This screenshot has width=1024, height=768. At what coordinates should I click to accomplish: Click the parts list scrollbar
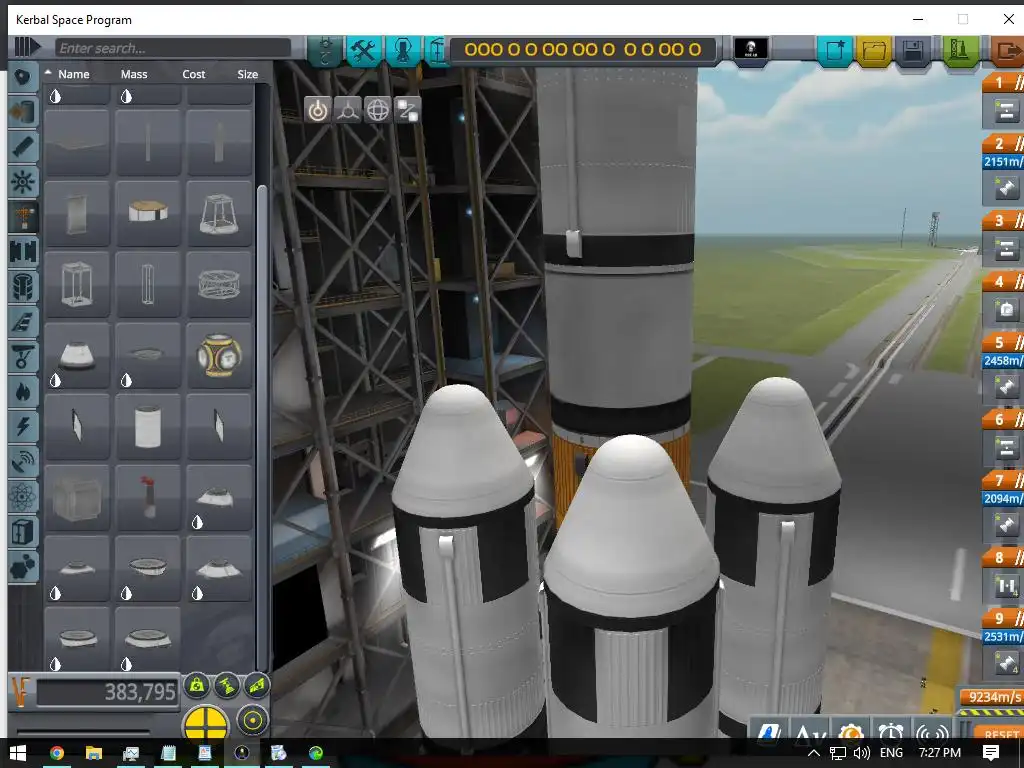(262, 426)
